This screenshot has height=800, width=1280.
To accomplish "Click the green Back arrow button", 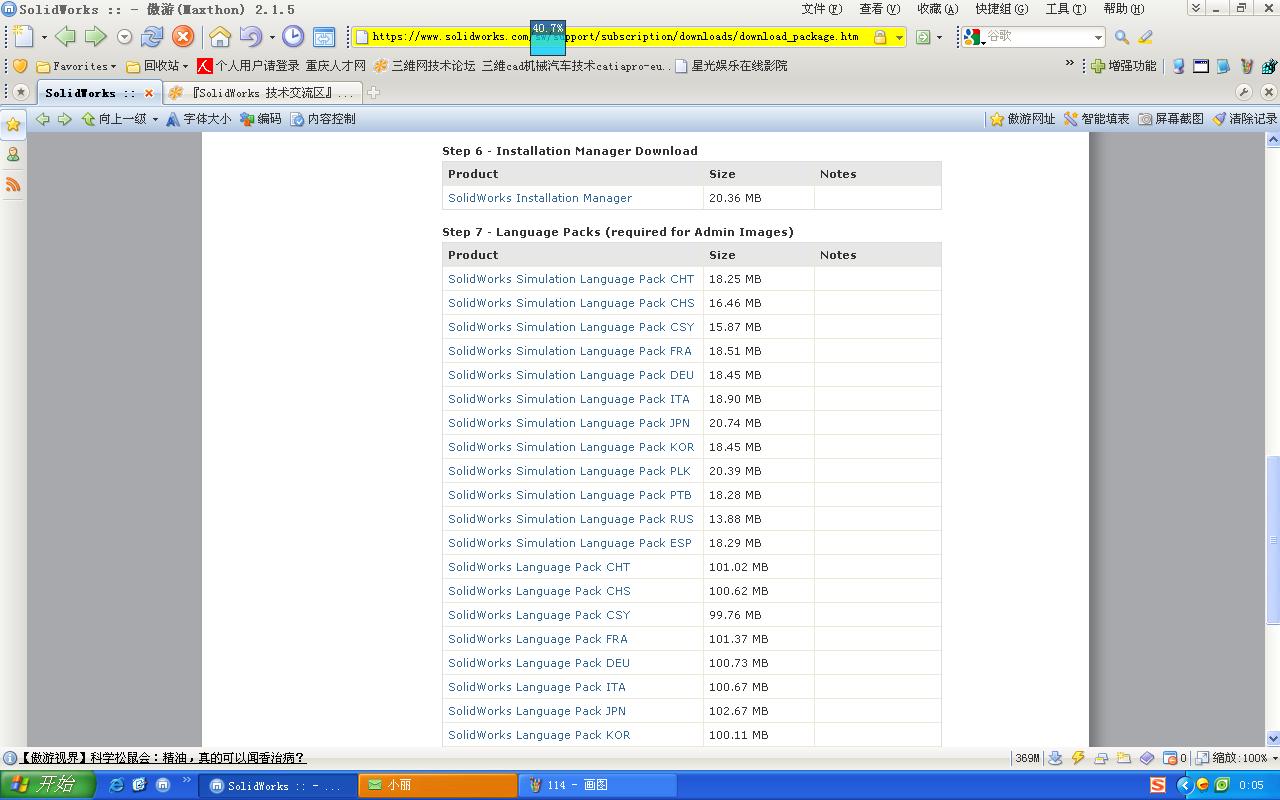I will [x=65, y=37].
